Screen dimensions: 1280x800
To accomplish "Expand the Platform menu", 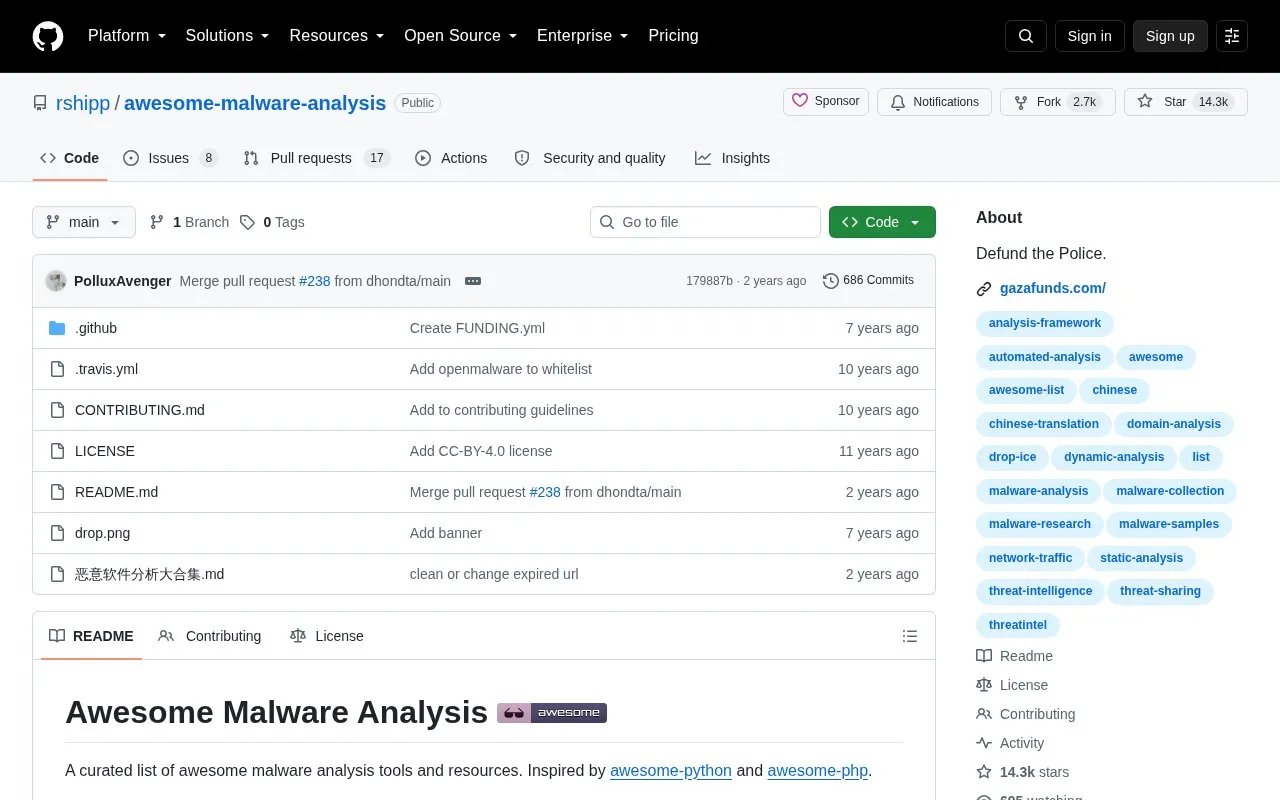I will tap(127, 36).
